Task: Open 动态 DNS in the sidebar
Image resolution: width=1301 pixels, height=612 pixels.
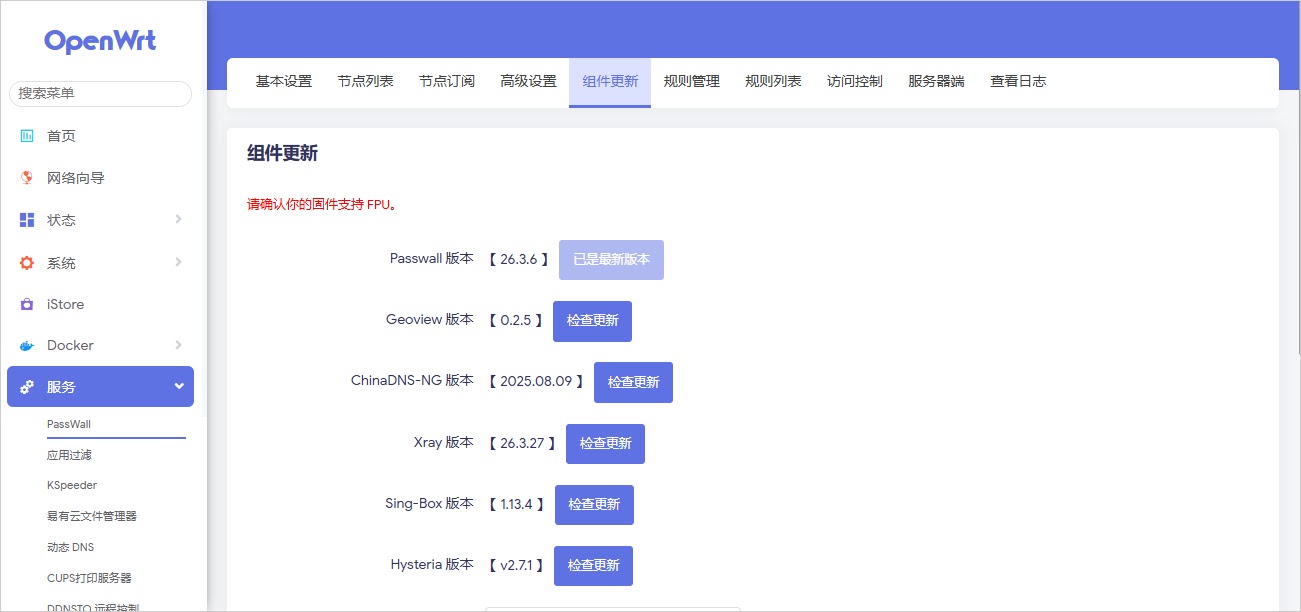Action: click(x=70, y=547)
